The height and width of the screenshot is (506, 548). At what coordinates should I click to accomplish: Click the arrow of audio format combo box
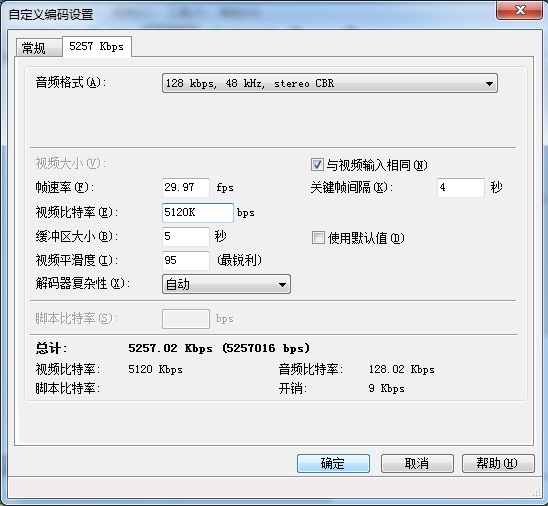pyautogui.click(x=489, y=84)
